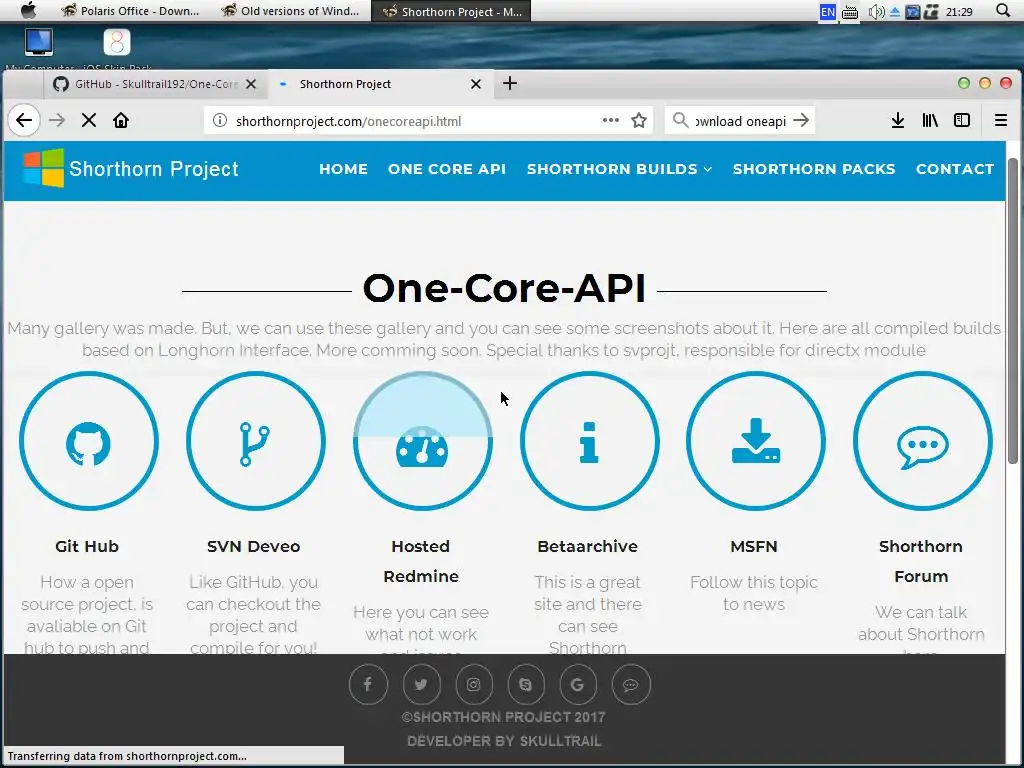Screen dimensions: 1024x768
Task: Open a new browser tab
Action: click(510, 83)
